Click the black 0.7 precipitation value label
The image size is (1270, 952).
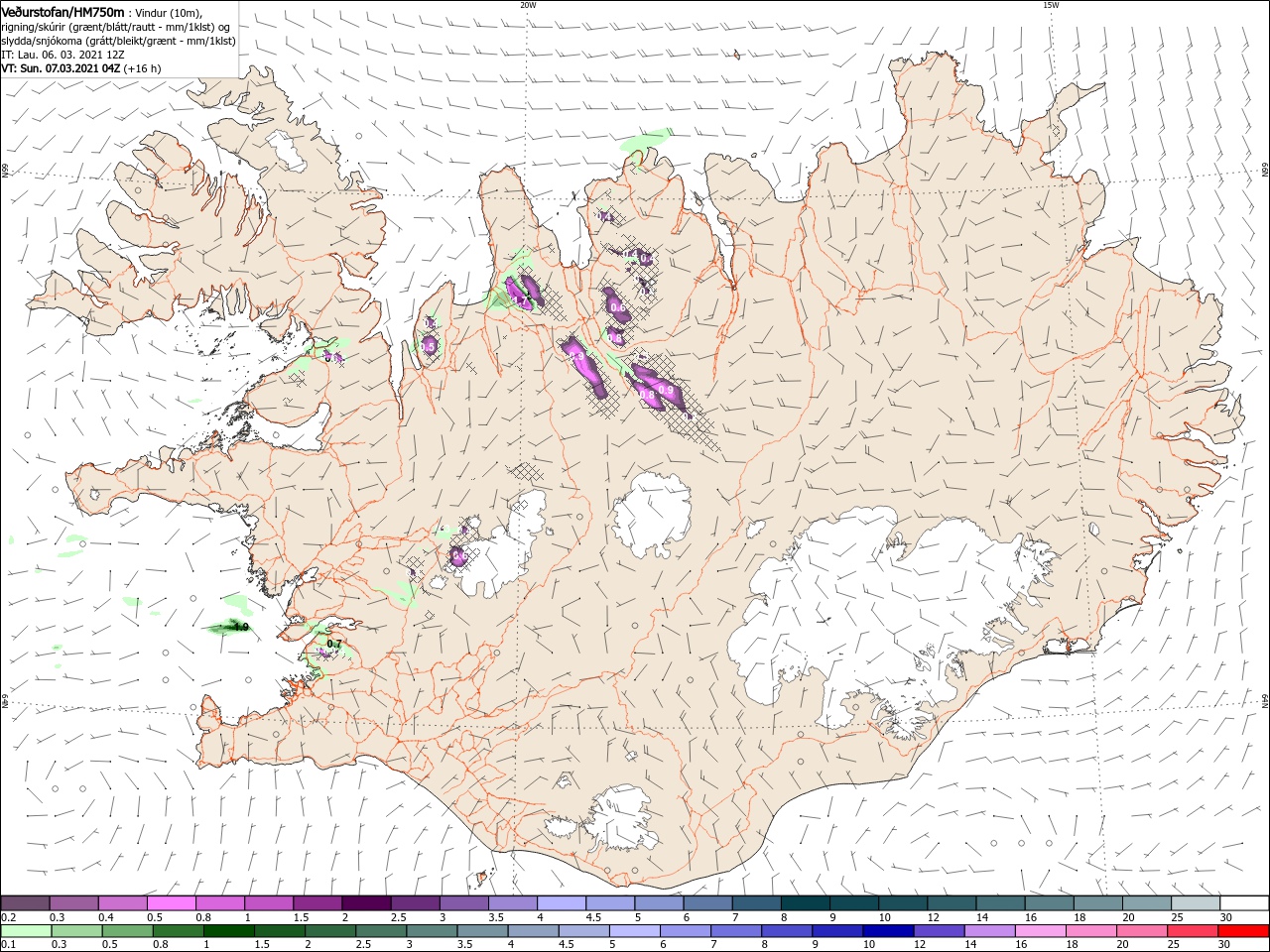tap(334, 645)
